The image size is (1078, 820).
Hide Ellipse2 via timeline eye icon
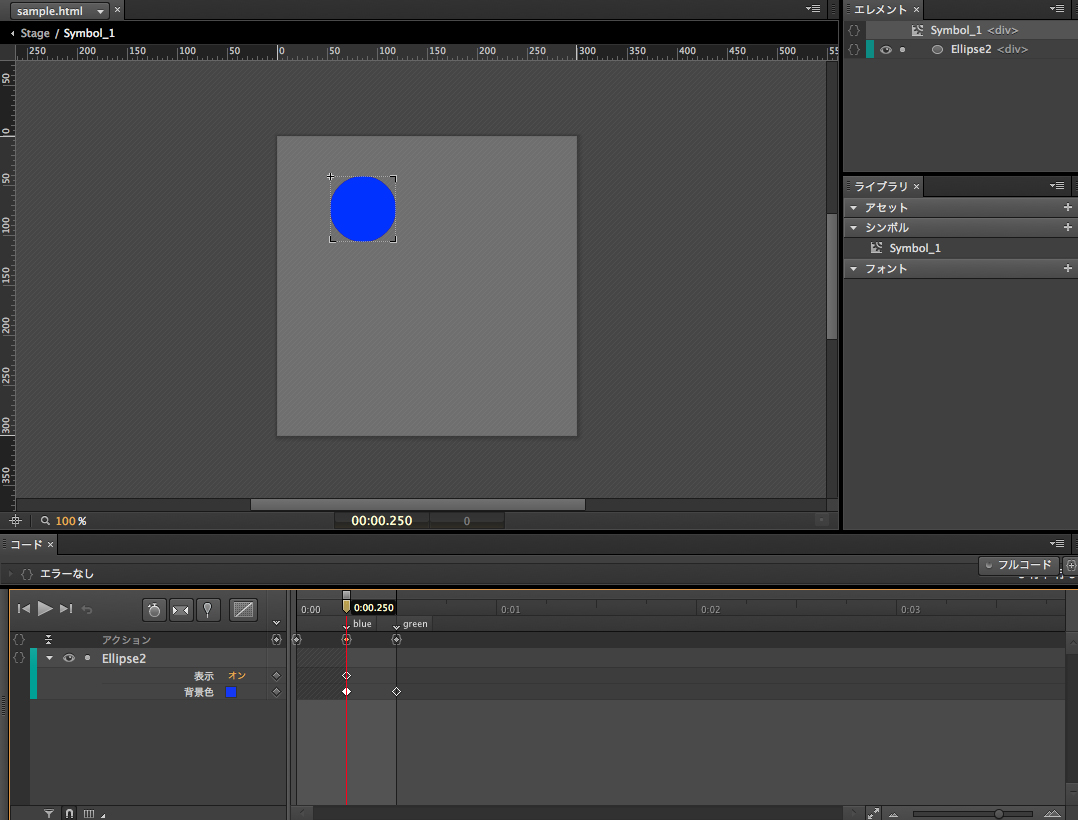pyautogui.click(x=69, y=658)
